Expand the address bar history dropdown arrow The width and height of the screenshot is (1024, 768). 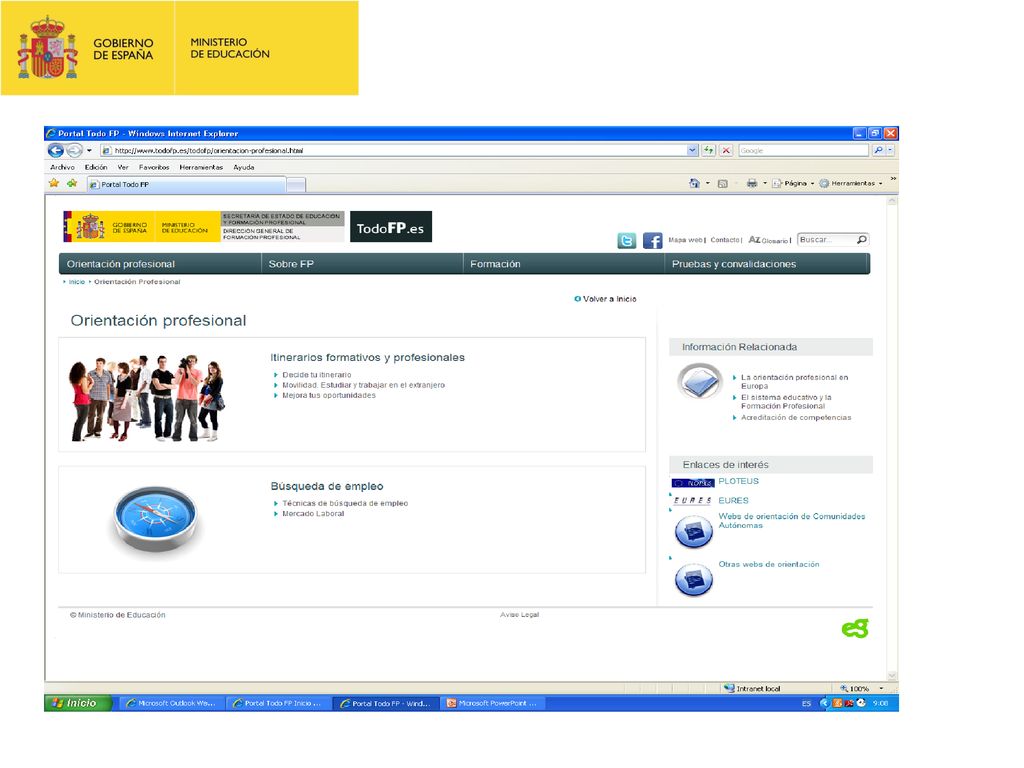click(692, 151)
